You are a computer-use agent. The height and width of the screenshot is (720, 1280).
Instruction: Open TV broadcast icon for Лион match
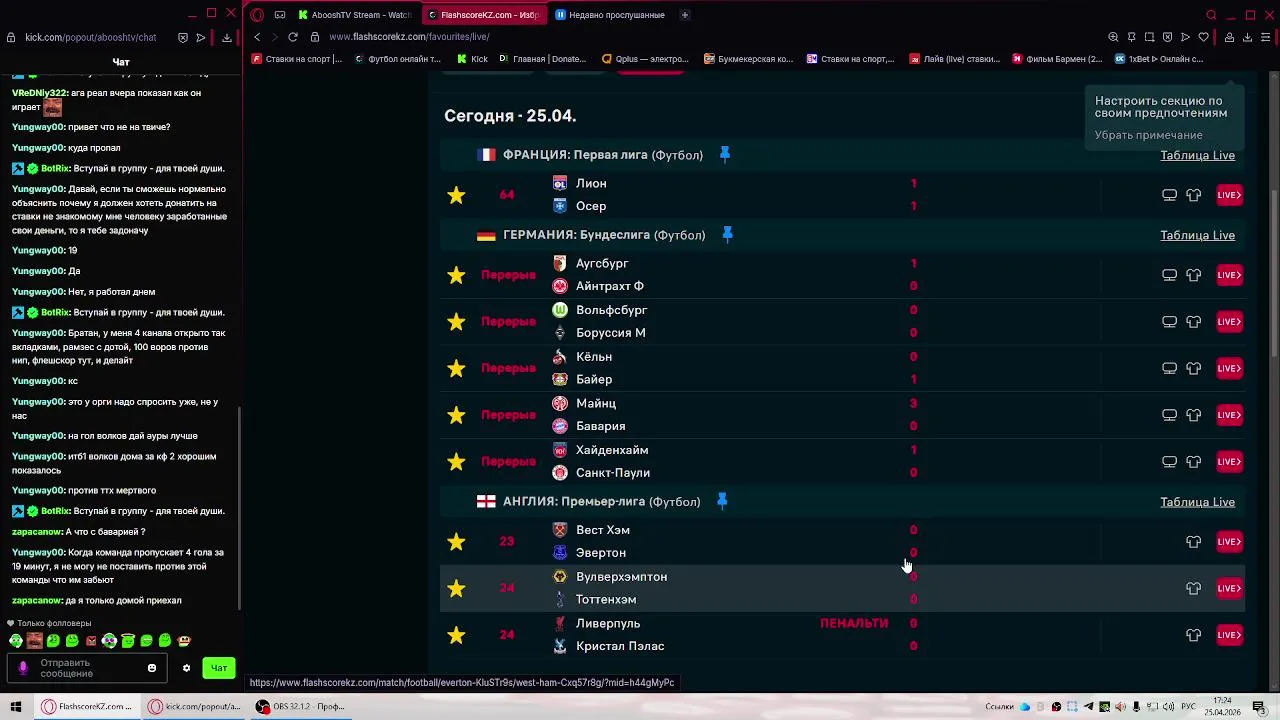click(x=1169, y=195)
